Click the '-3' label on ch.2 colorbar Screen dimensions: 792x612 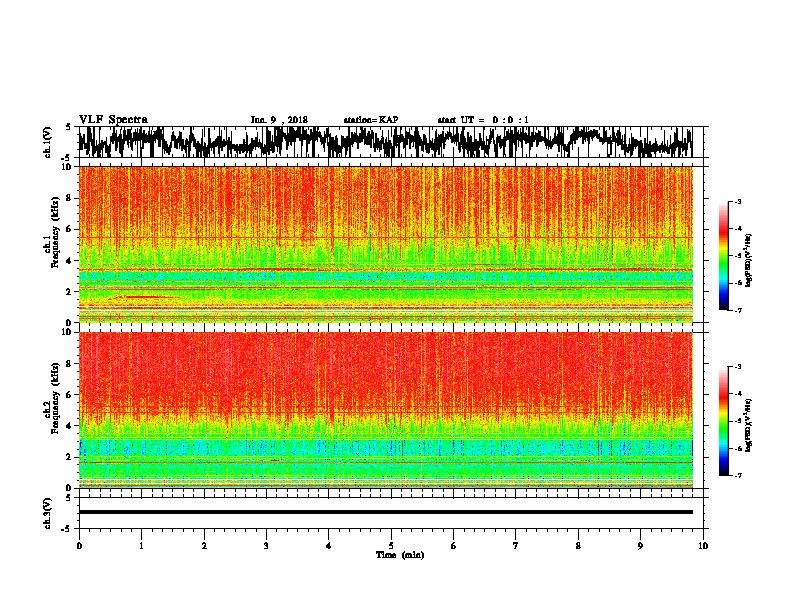737,367
